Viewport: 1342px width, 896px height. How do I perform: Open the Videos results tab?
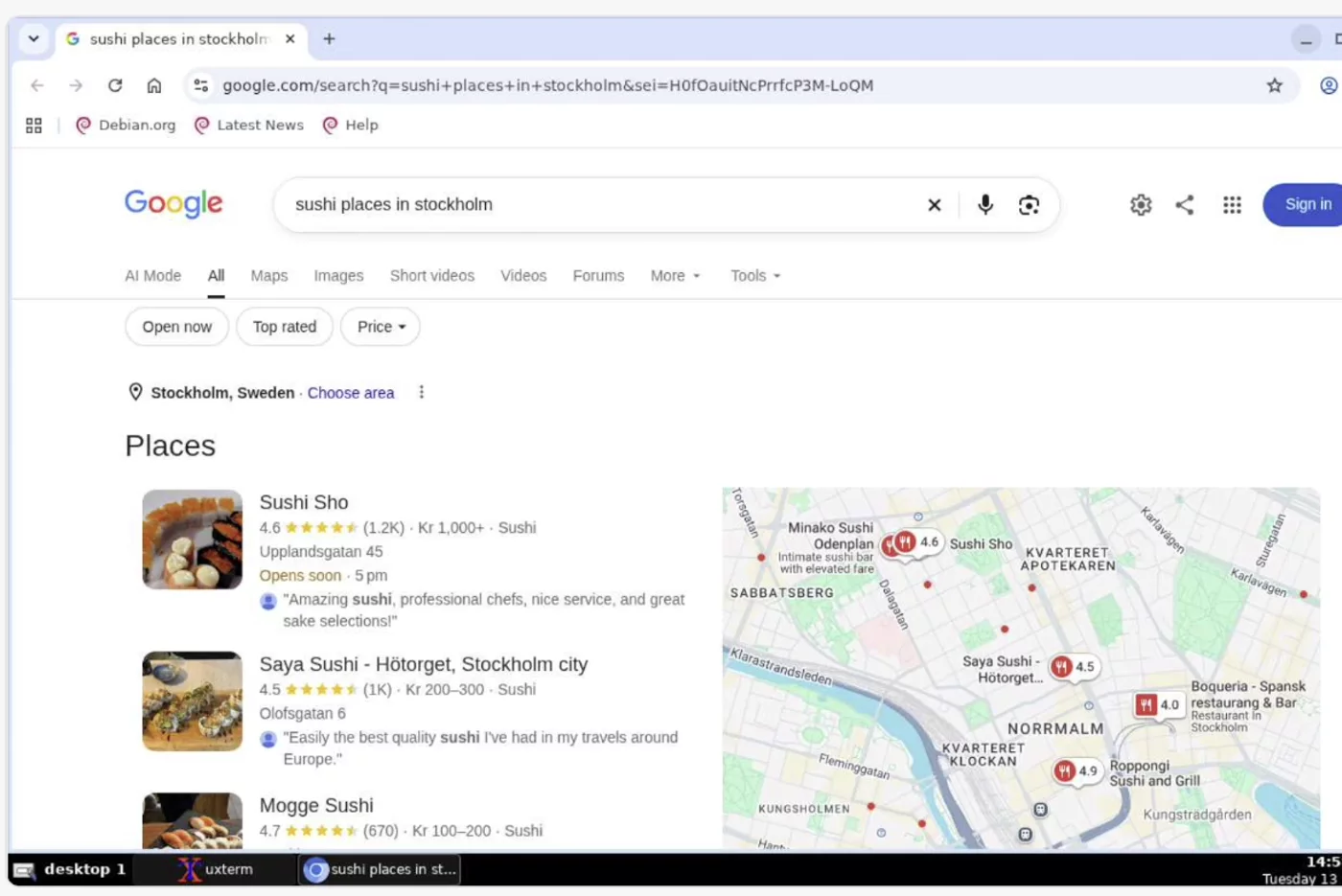point(523,276)
